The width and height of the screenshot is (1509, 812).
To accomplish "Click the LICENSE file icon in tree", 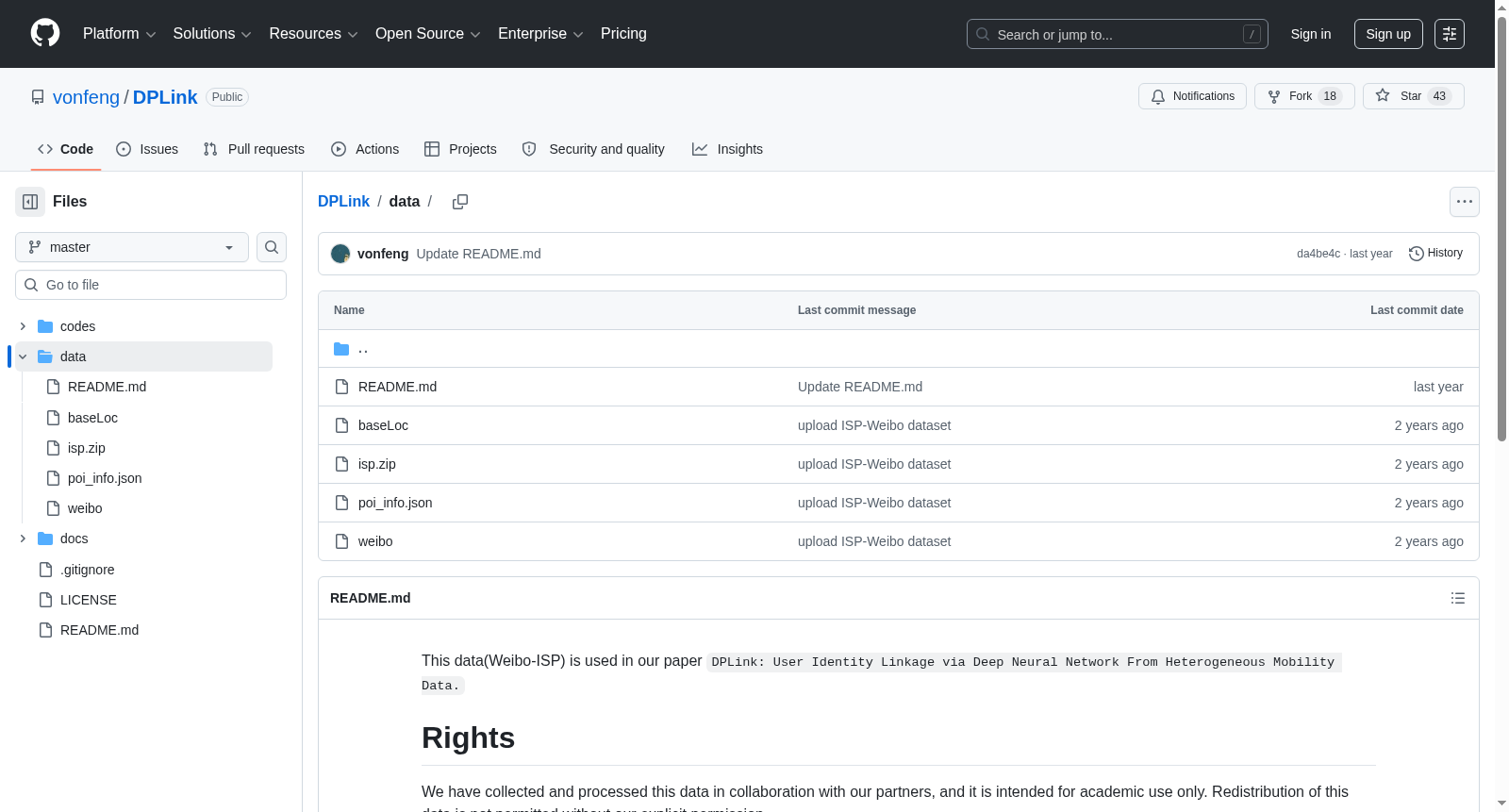I will [45, 600].
